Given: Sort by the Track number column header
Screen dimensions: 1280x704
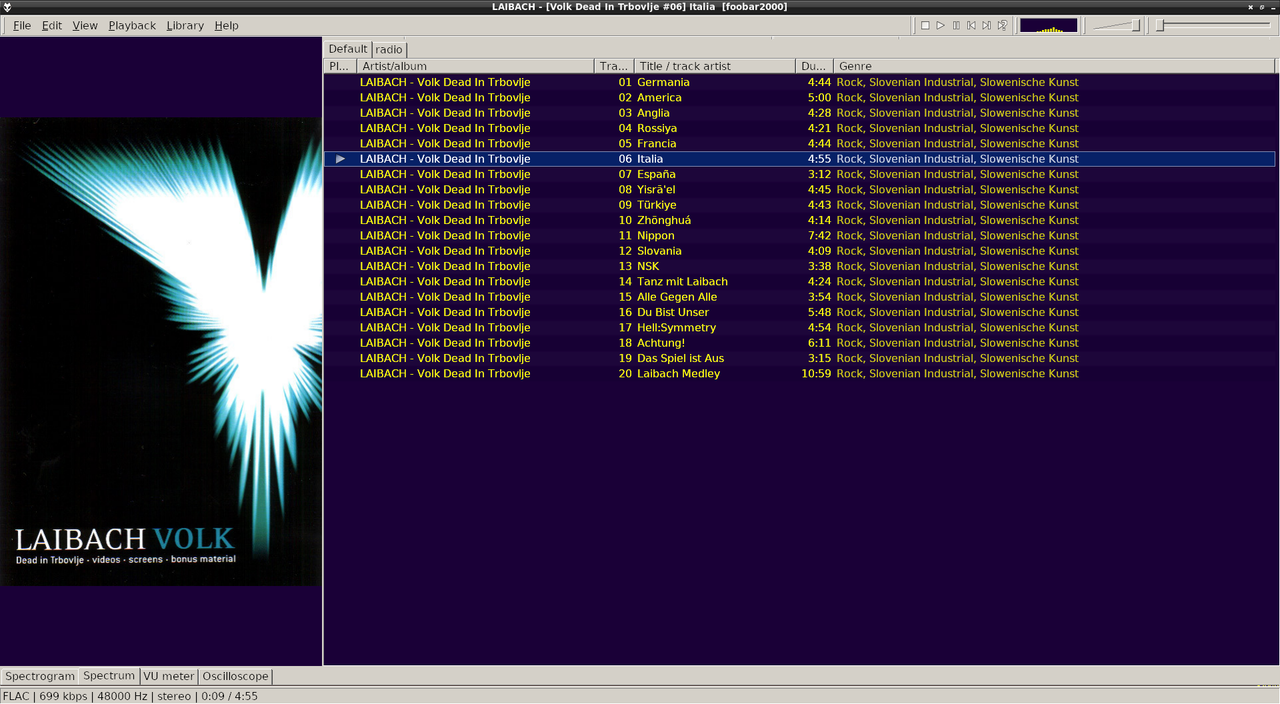Looking at the screenshot, I should (x=614, y=66).
